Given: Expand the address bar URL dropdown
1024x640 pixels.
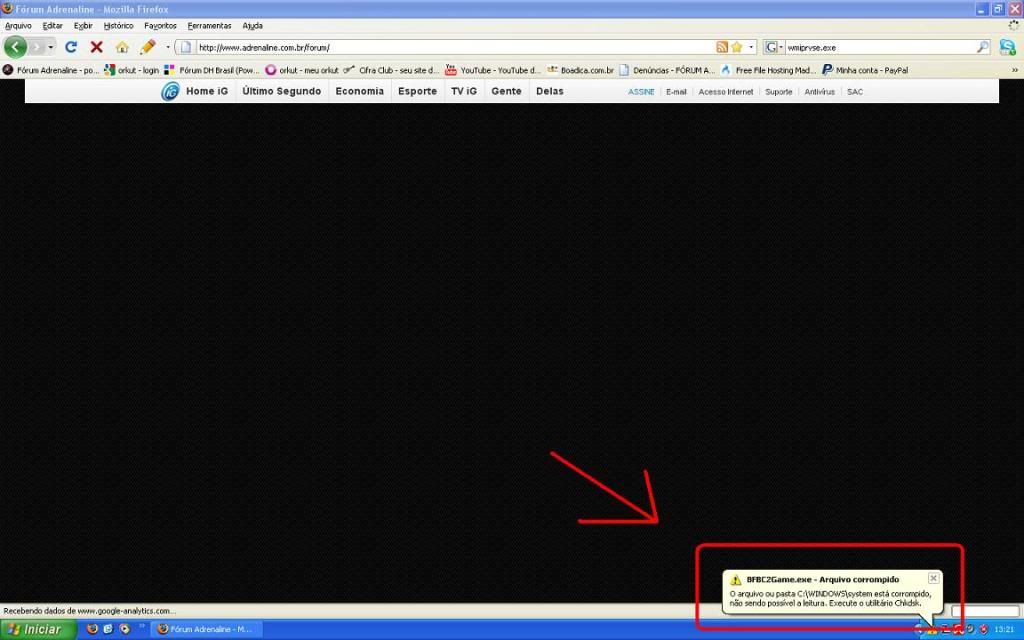Looking at the screenshot, I should coord(752,47).
